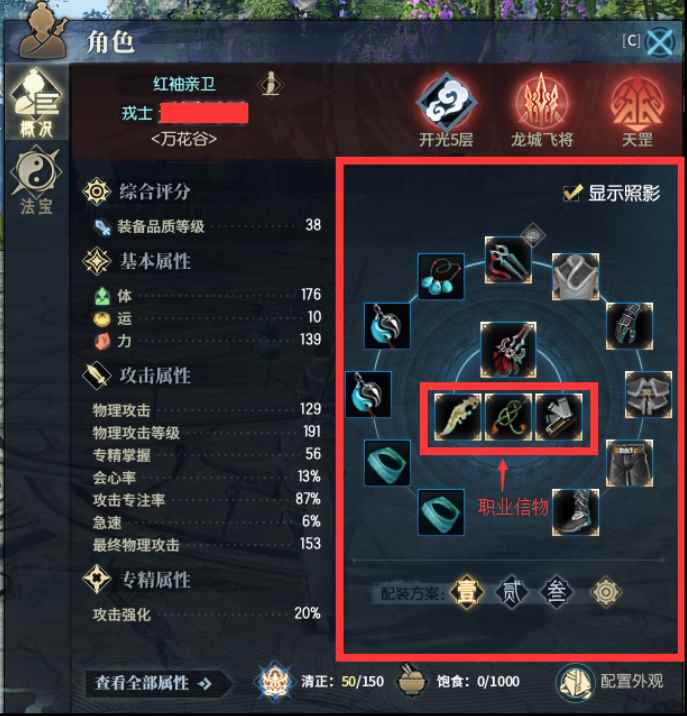Image resolution: width=687 pixels, height=716 pixels.
Task: Select equipment scheme 壹
Action: (x=466, y=592)
